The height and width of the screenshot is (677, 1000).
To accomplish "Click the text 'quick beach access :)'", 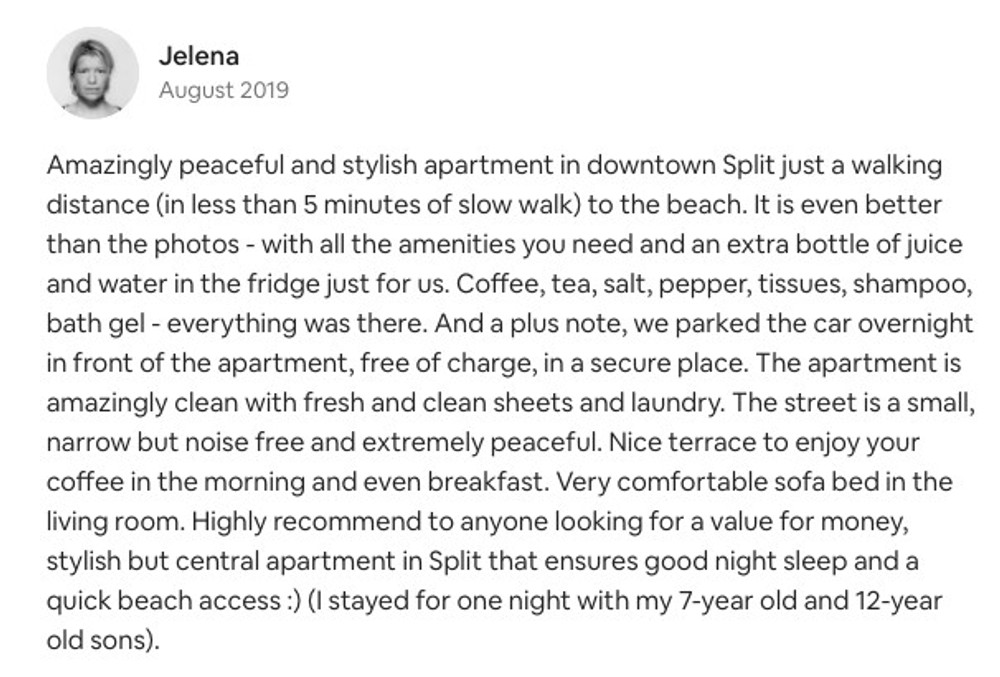I will click(x=173, y=601).
